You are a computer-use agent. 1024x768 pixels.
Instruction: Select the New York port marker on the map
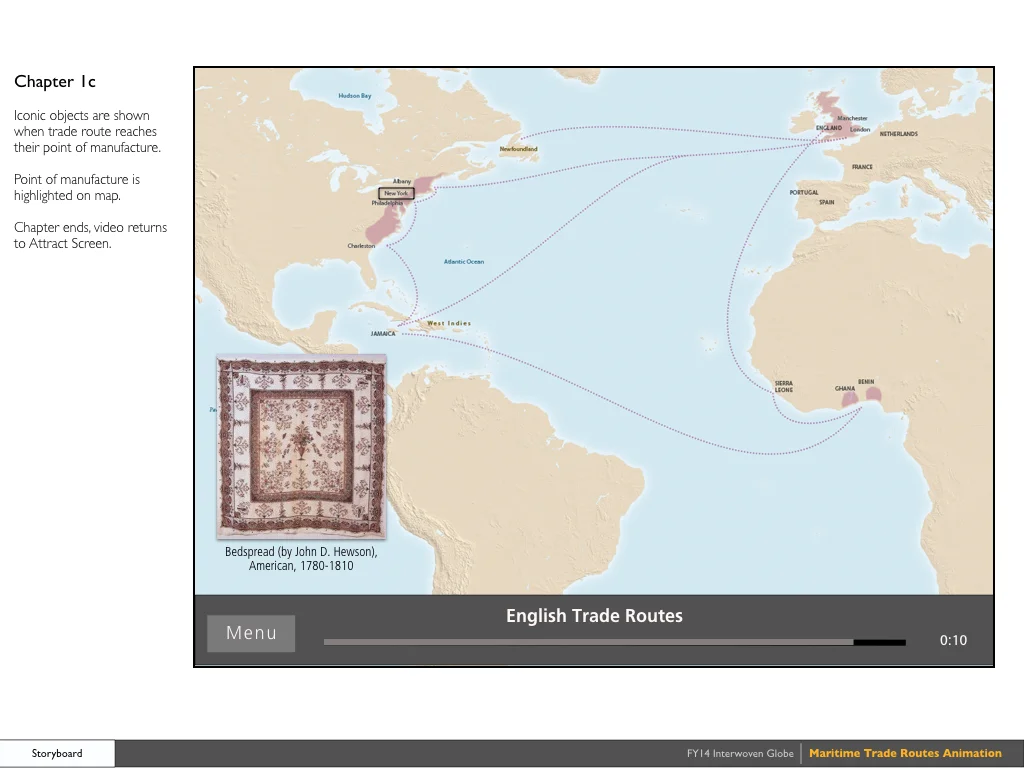click(398, 193)
